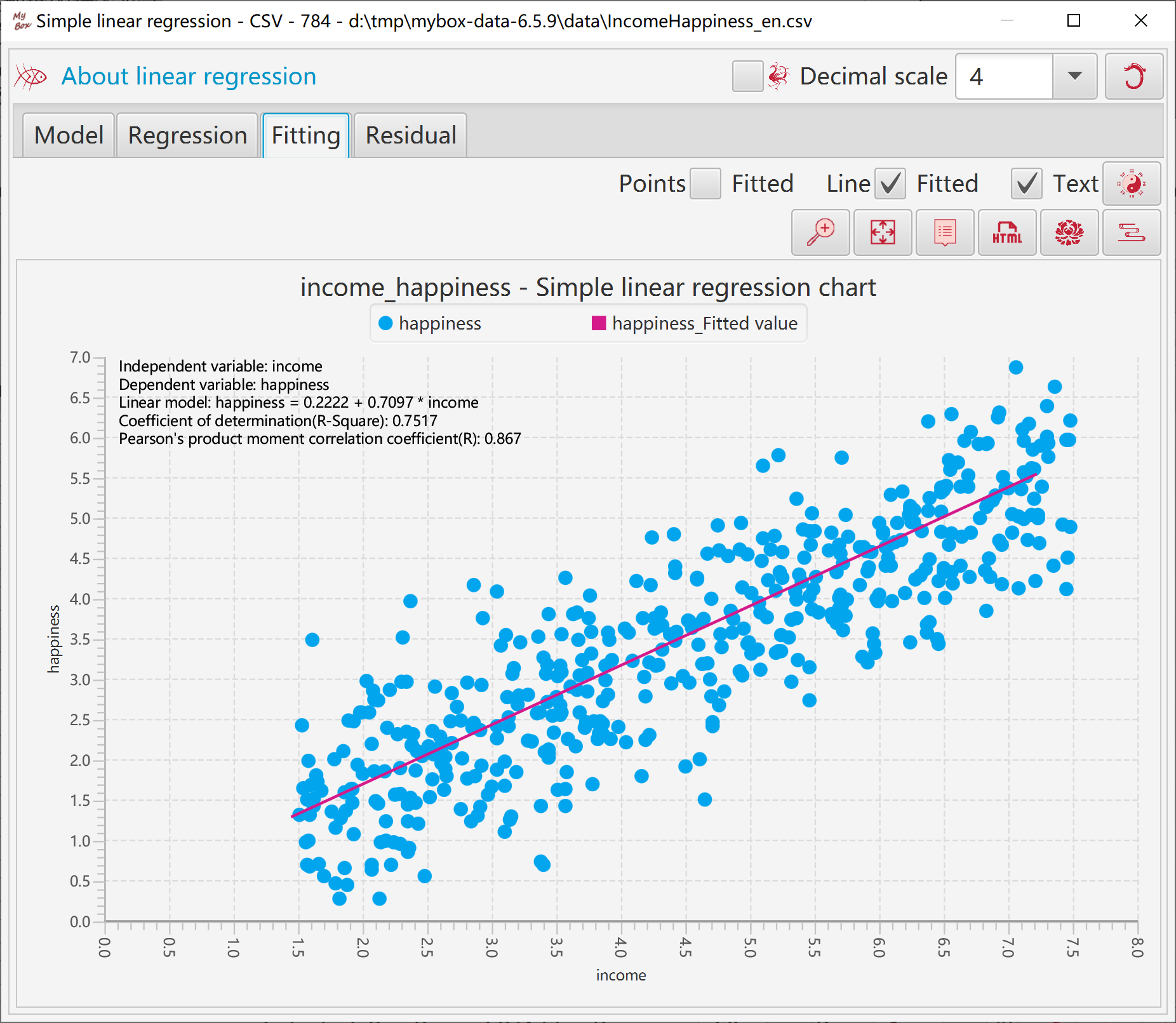Switch to the Residual tab
The image size is (1176, 1023).
coord(411,135)
